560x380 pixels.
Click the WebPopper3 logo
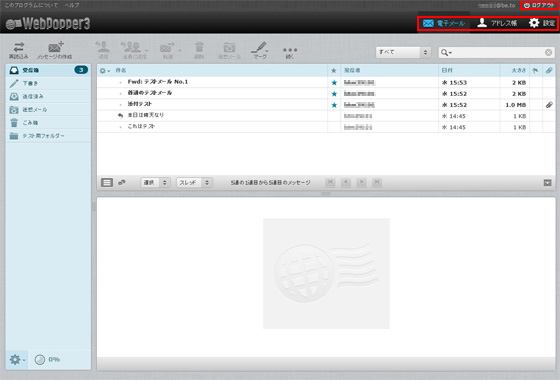pos(48,24)
